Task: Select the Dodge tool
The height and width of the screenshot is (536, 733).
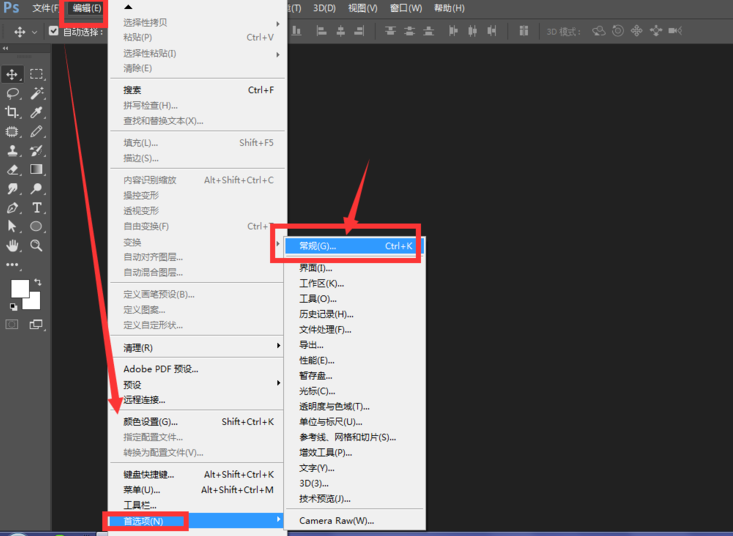Action: [36, 188]
